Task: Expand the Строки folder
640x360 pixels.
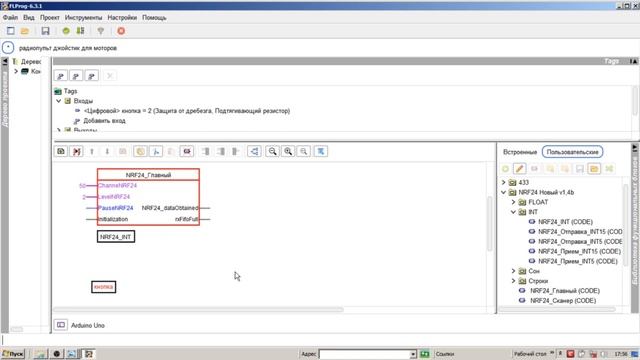Action: pos(513,281)
